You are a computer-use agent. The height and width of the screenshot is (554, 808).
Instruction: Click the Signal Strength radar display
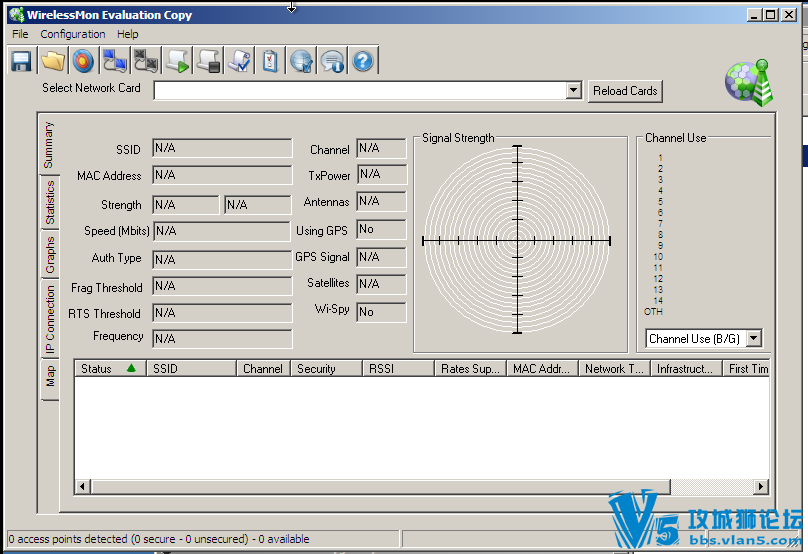pos(516,240)
